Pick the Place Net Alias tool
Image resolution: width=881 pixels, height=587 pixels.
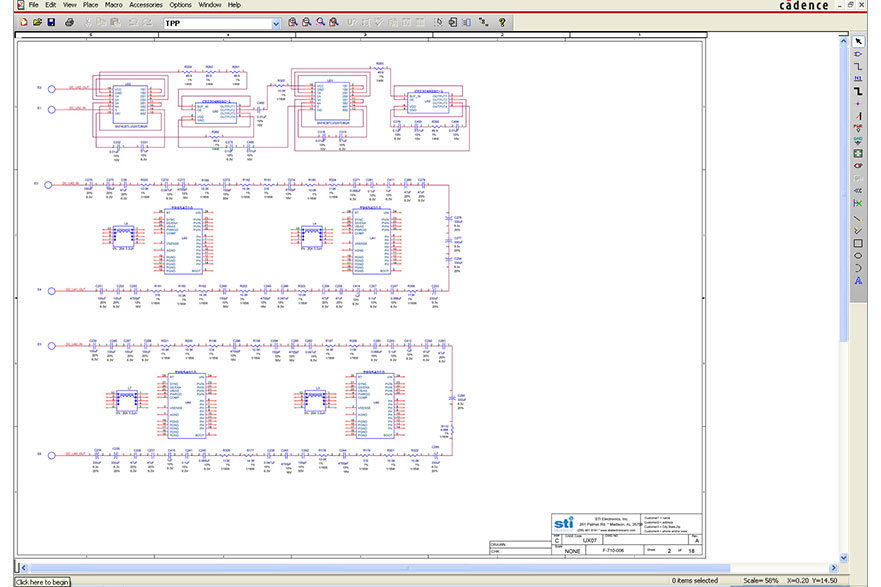[x=858, y=78]
